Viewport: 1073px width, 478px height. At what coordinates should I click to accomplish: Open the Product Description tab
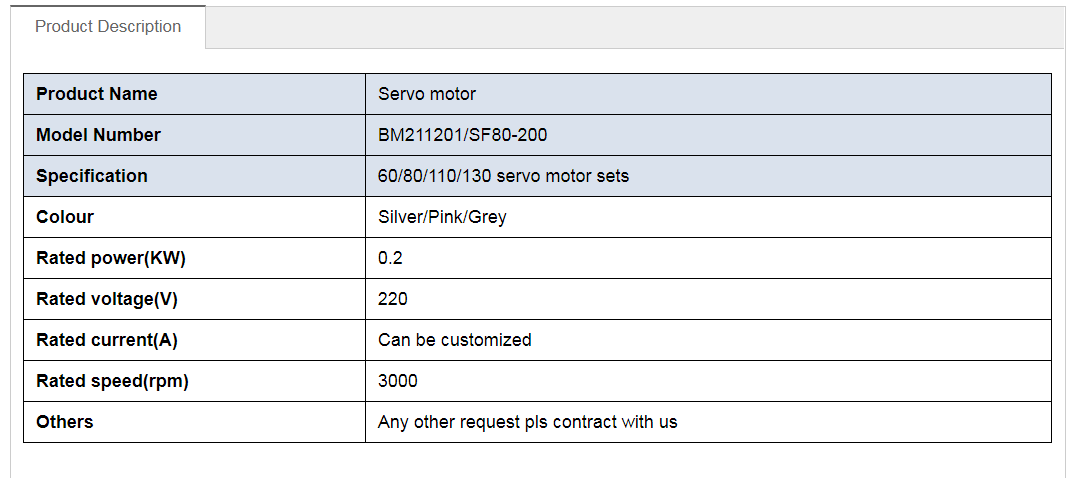click(108, 27)
